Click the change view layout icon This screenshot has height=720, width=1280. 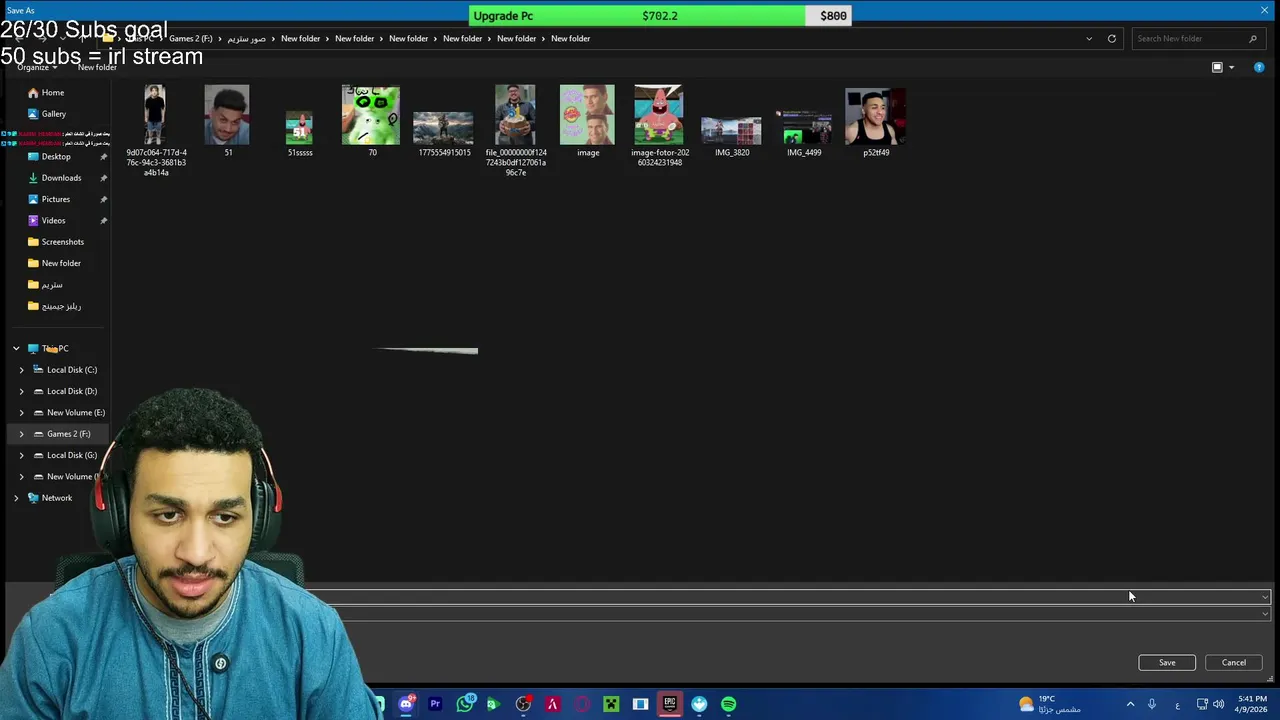(1217, 67)
